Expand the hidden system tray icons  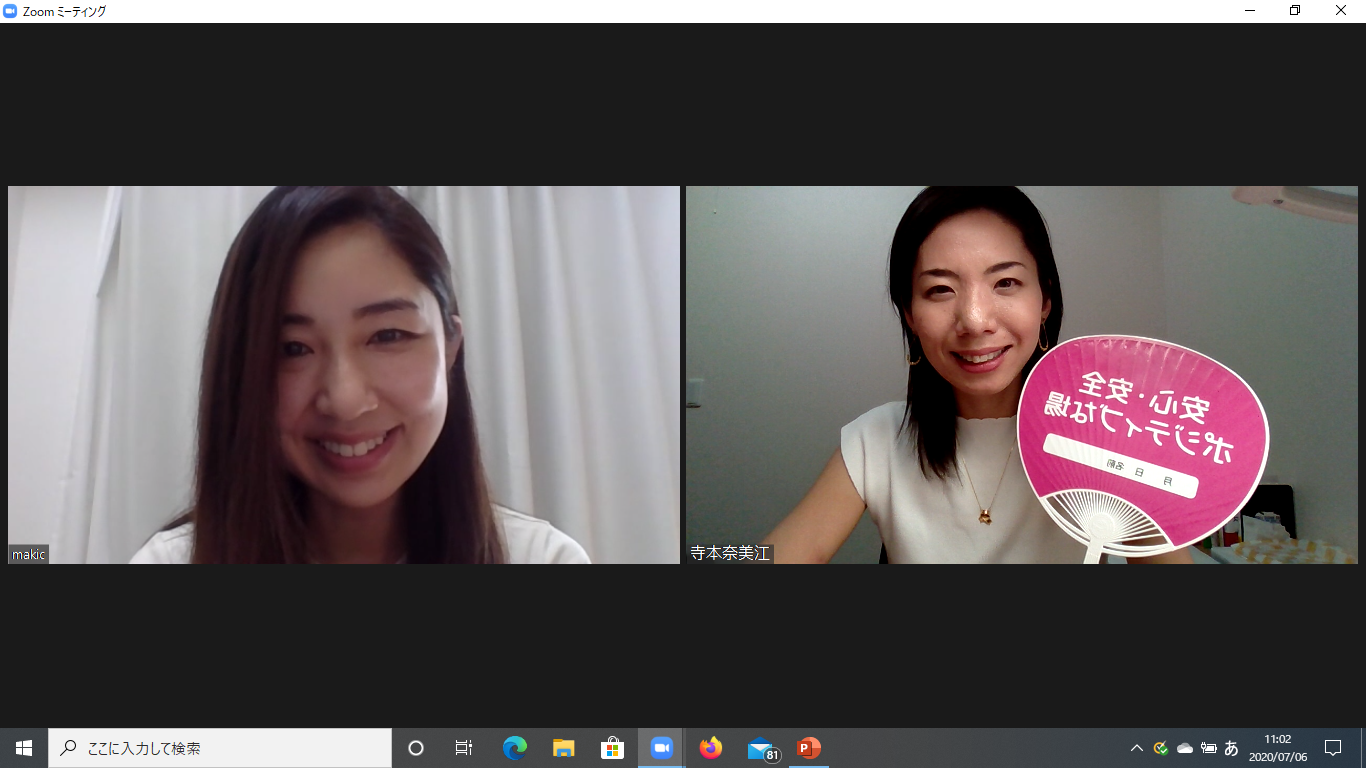pyautogui.click(x=1137, y=748)
